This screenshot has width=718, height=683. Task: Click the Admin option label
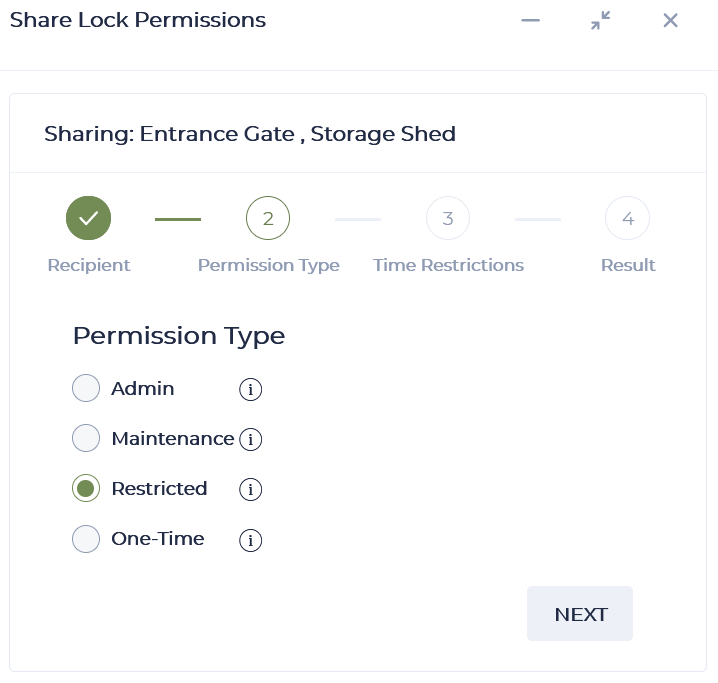point(143,389)
